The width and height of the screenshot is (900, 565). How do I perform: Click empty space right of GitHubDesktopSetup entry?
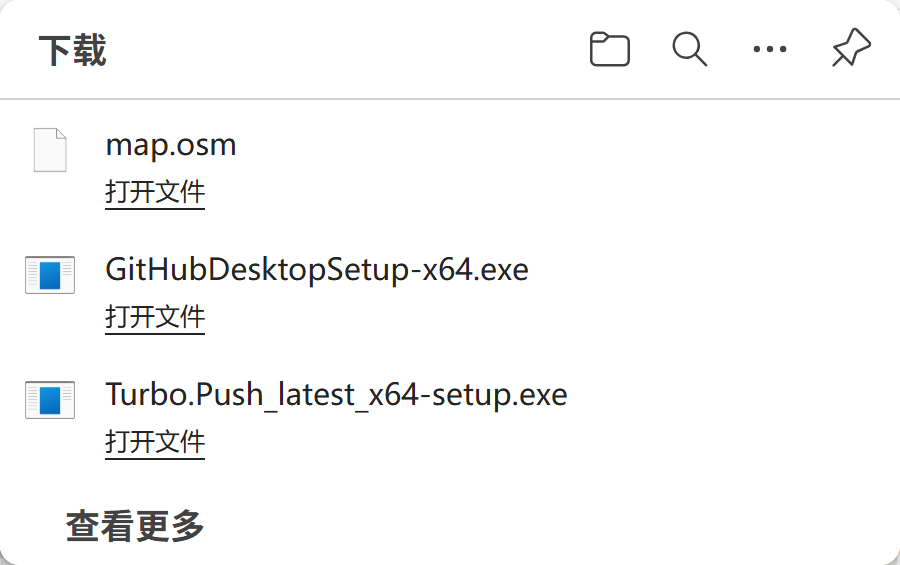point(720,290)
